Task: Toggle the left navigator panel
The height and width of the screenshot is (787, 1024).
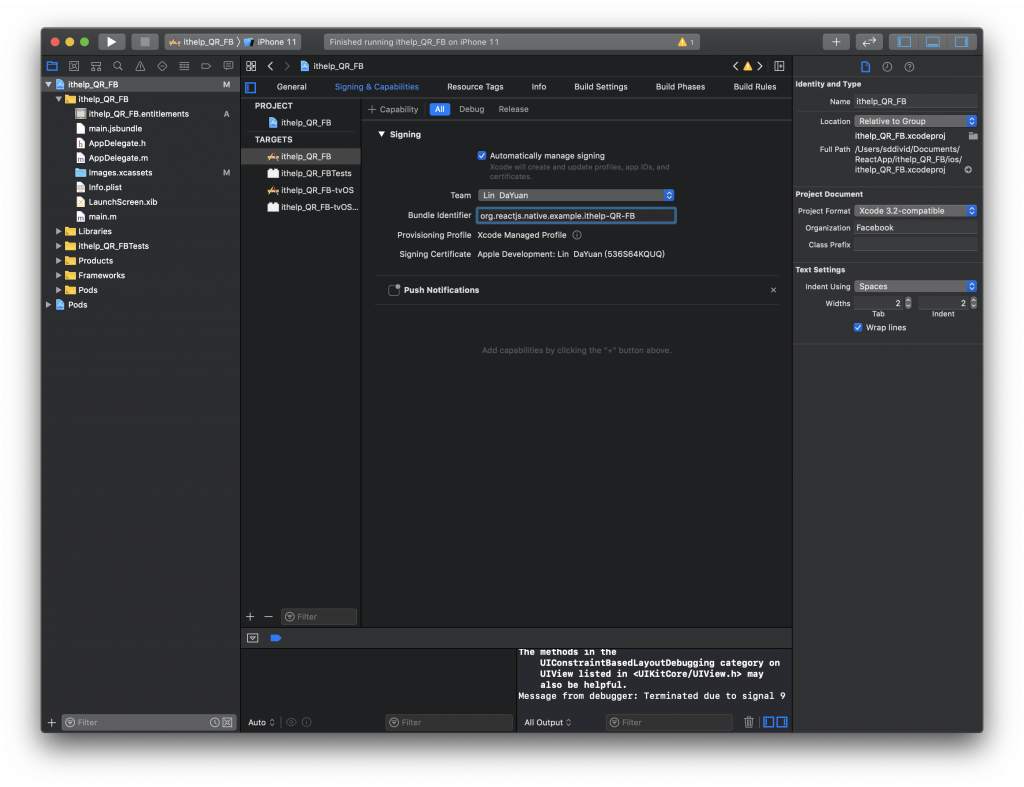Action: pos(904,42)
